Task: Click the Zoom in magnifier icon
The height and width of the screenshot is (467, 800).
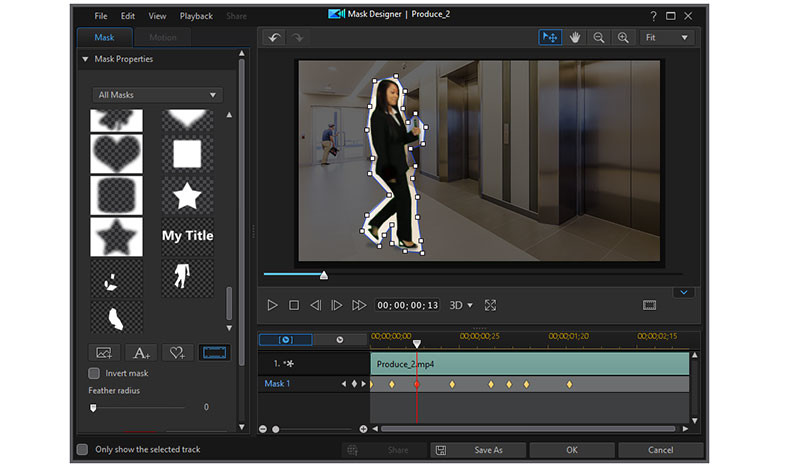Action: [x=623, y=37]
